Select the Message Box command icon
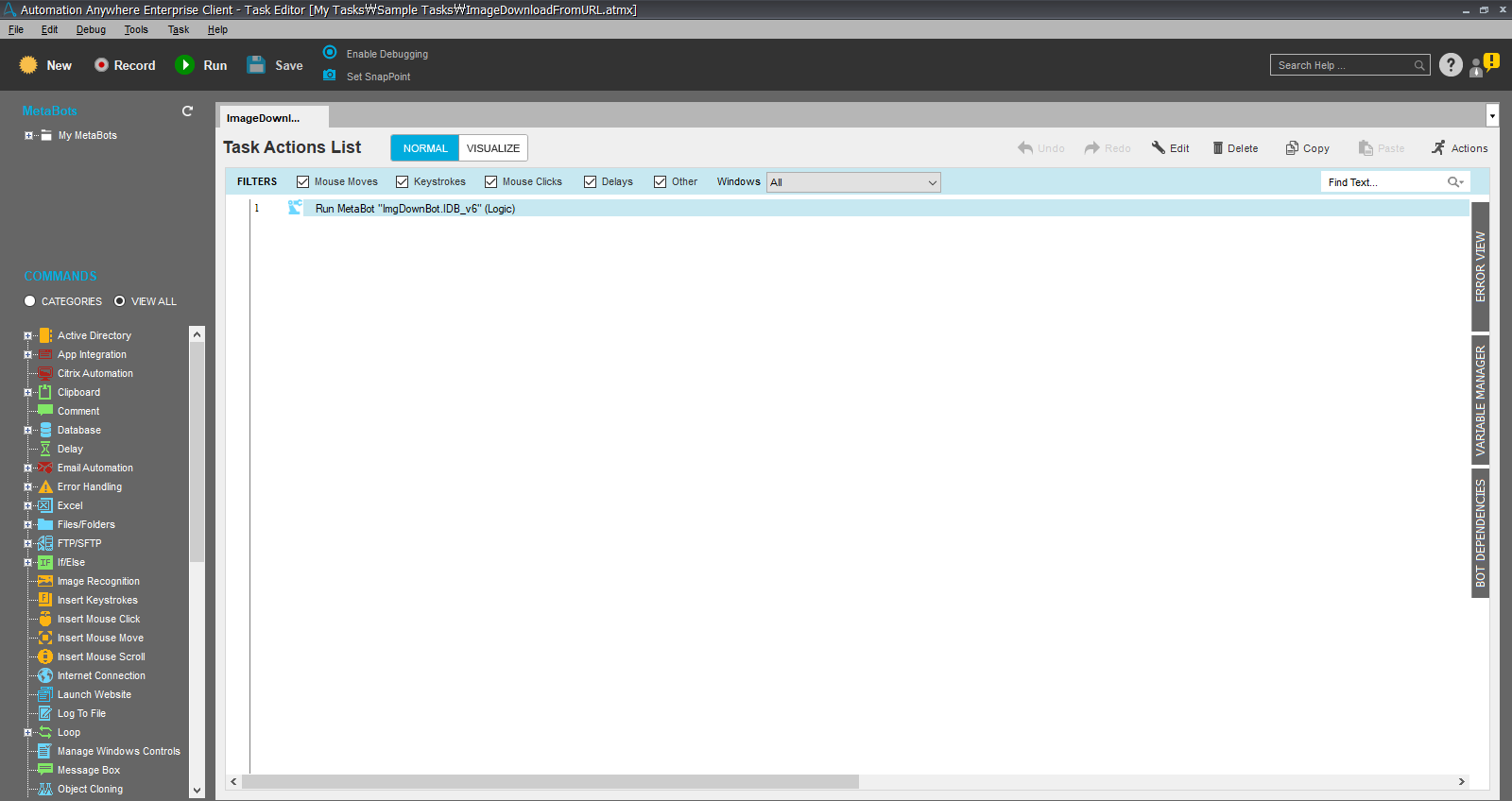The height and width of the screenshot is (801, 1512). click(x=45, y=770)
